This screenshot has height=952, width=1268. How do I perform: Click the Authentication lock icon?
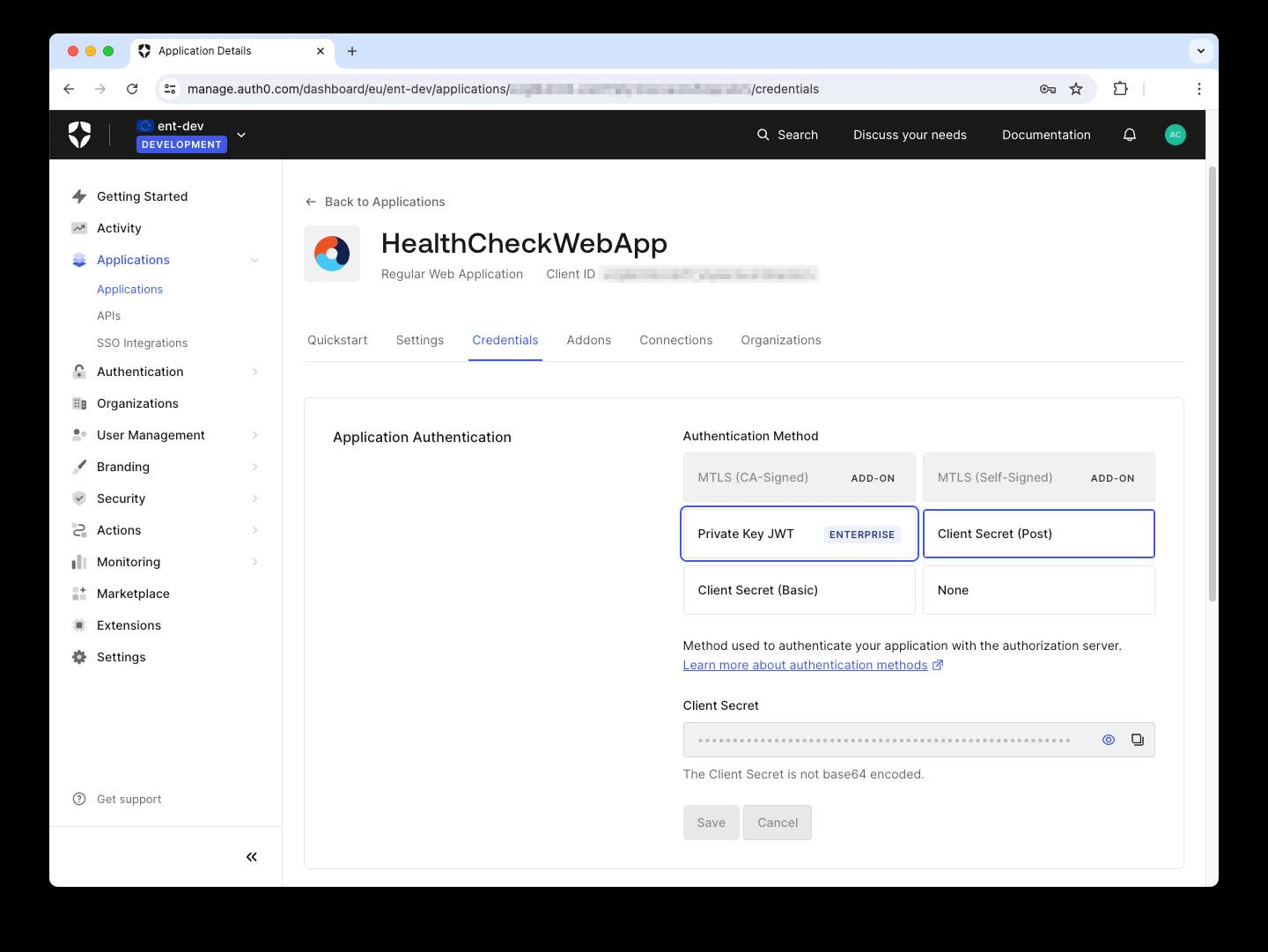coord(79,372)
